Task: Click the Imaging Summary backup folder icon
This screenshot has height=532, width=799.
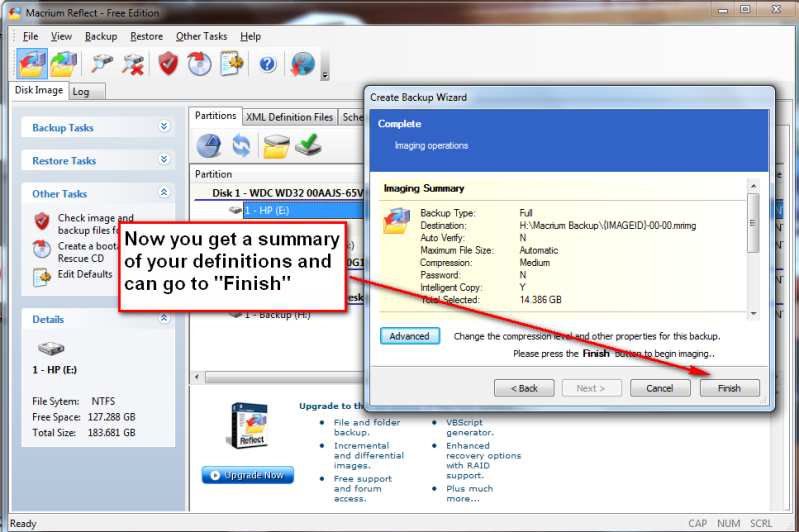Action: pyautogui.click(x=396, y=221)
